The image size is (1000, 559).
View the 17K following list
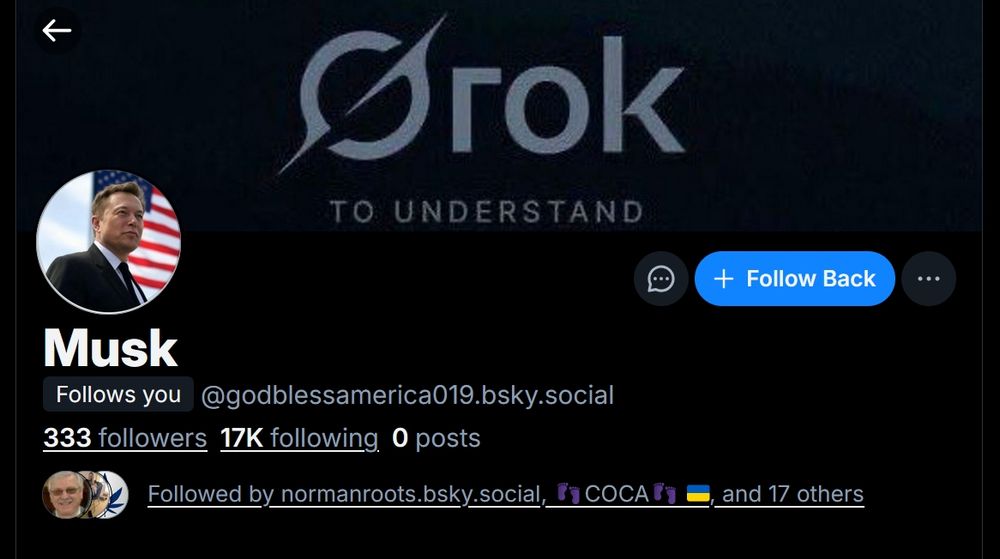(299, 438)
